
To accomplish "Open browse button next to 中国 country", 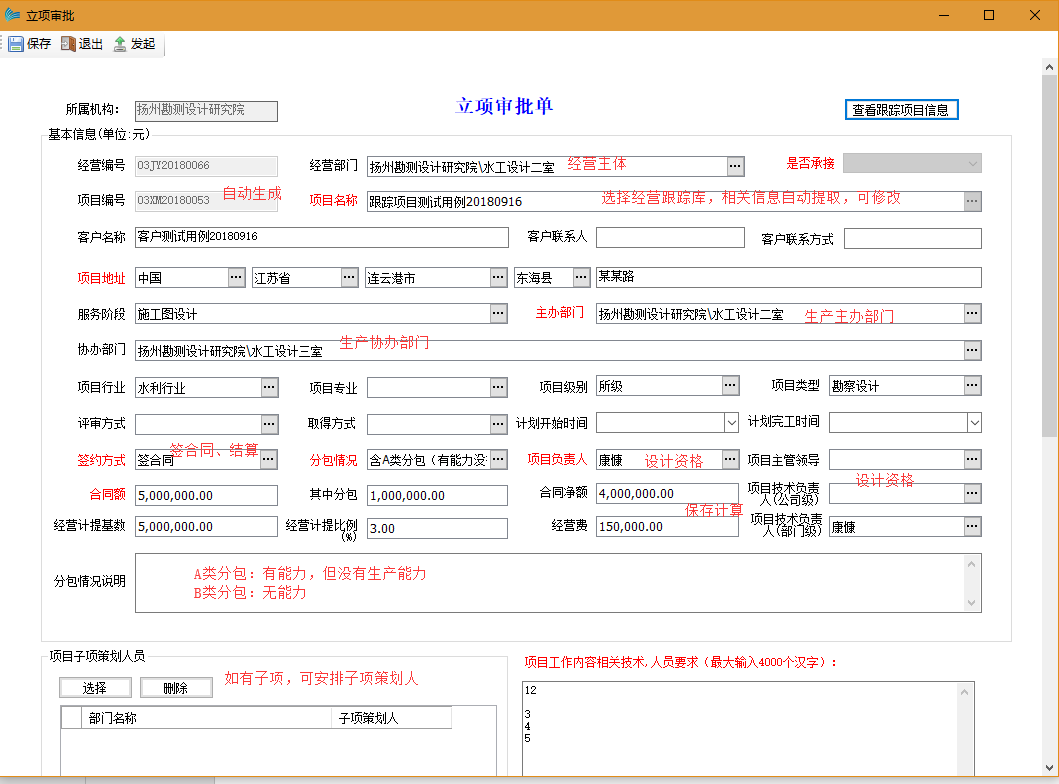I will pyautogui.click(x=236, y=277).
